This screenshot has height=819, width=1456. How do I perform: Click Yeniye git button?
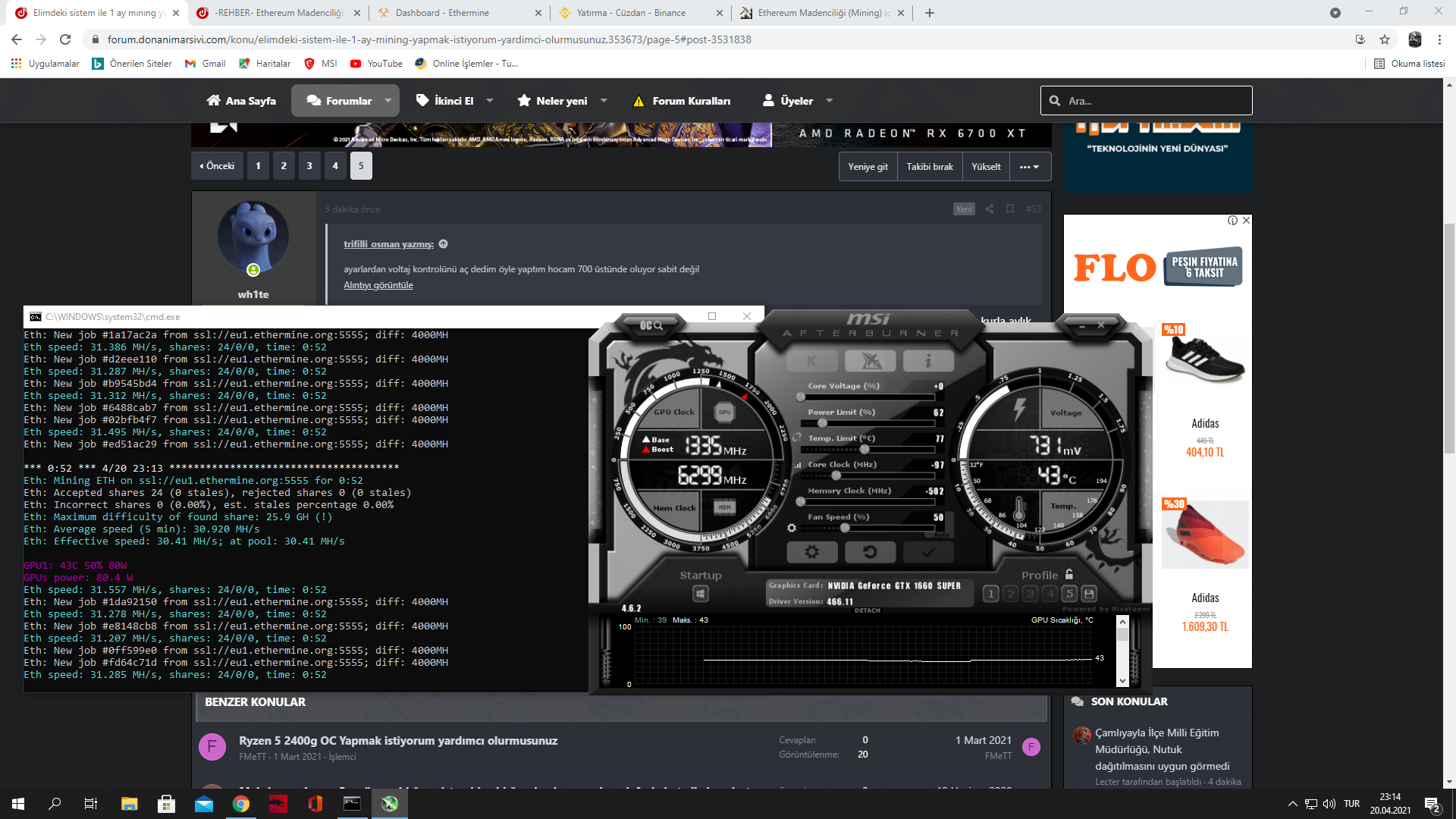click(868, 167)
